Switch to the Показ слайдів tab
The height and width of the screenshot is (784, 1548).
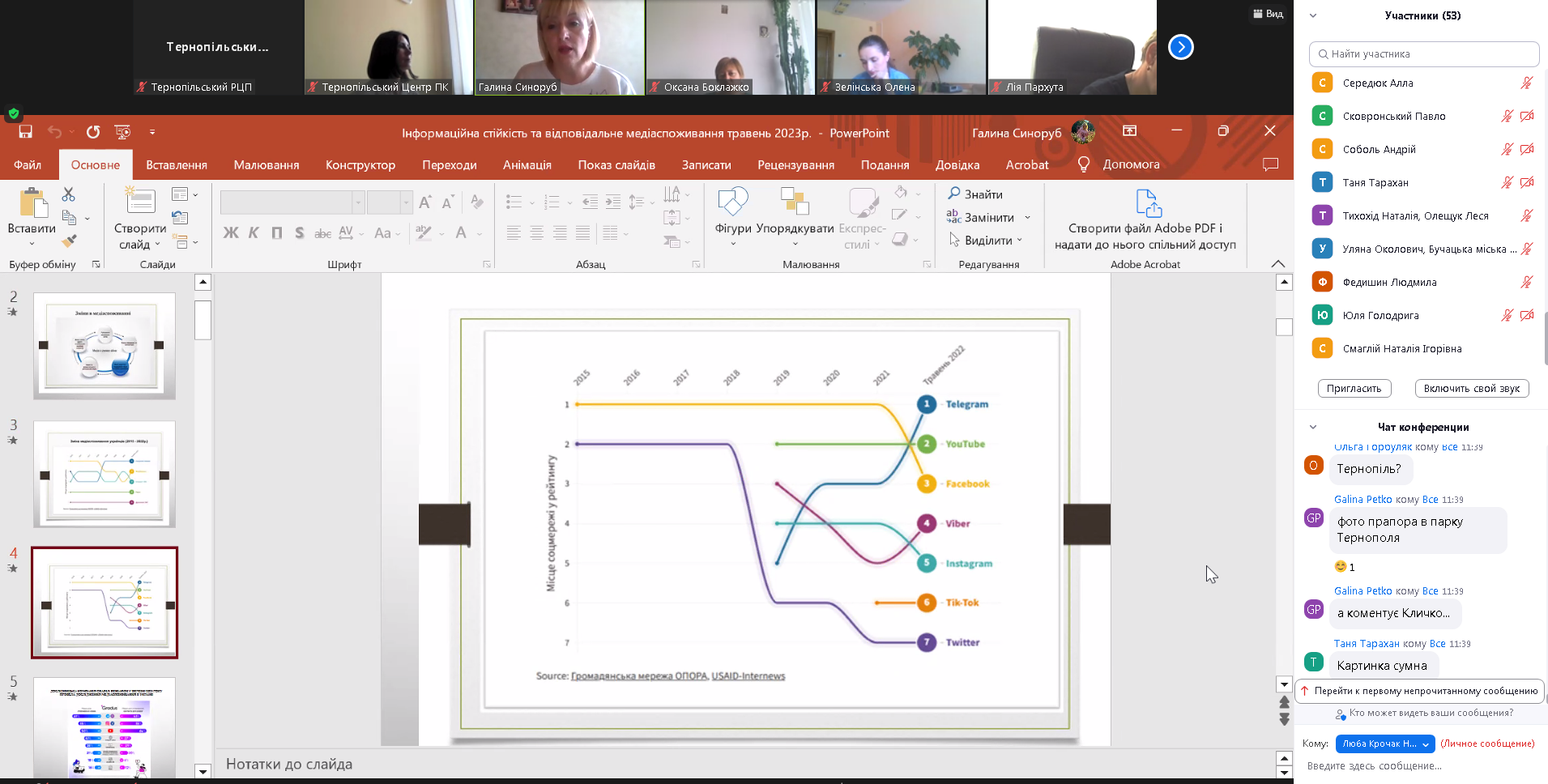(616, 164)
